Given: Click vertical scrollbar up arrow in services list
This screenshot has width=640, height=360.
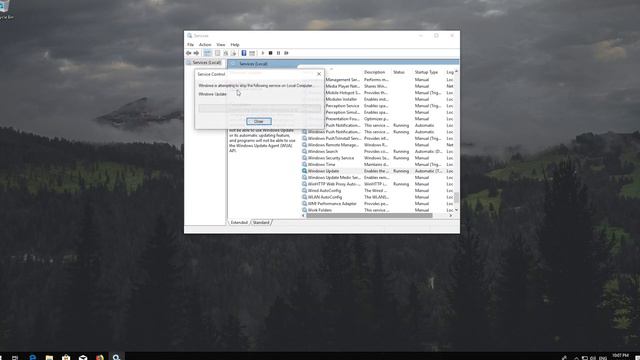Looking at the screenshot, I should click(x=456, y=72).
